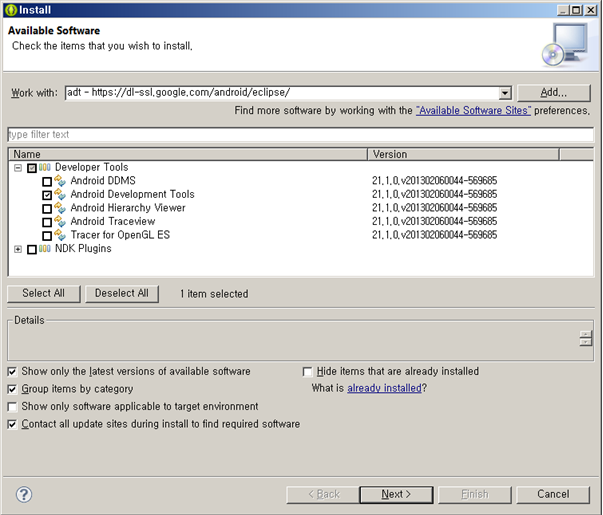This screenshot has width=603, height=515.
Task: Select Tracer for OpenGL ES row label
Action: coord(120,235)
